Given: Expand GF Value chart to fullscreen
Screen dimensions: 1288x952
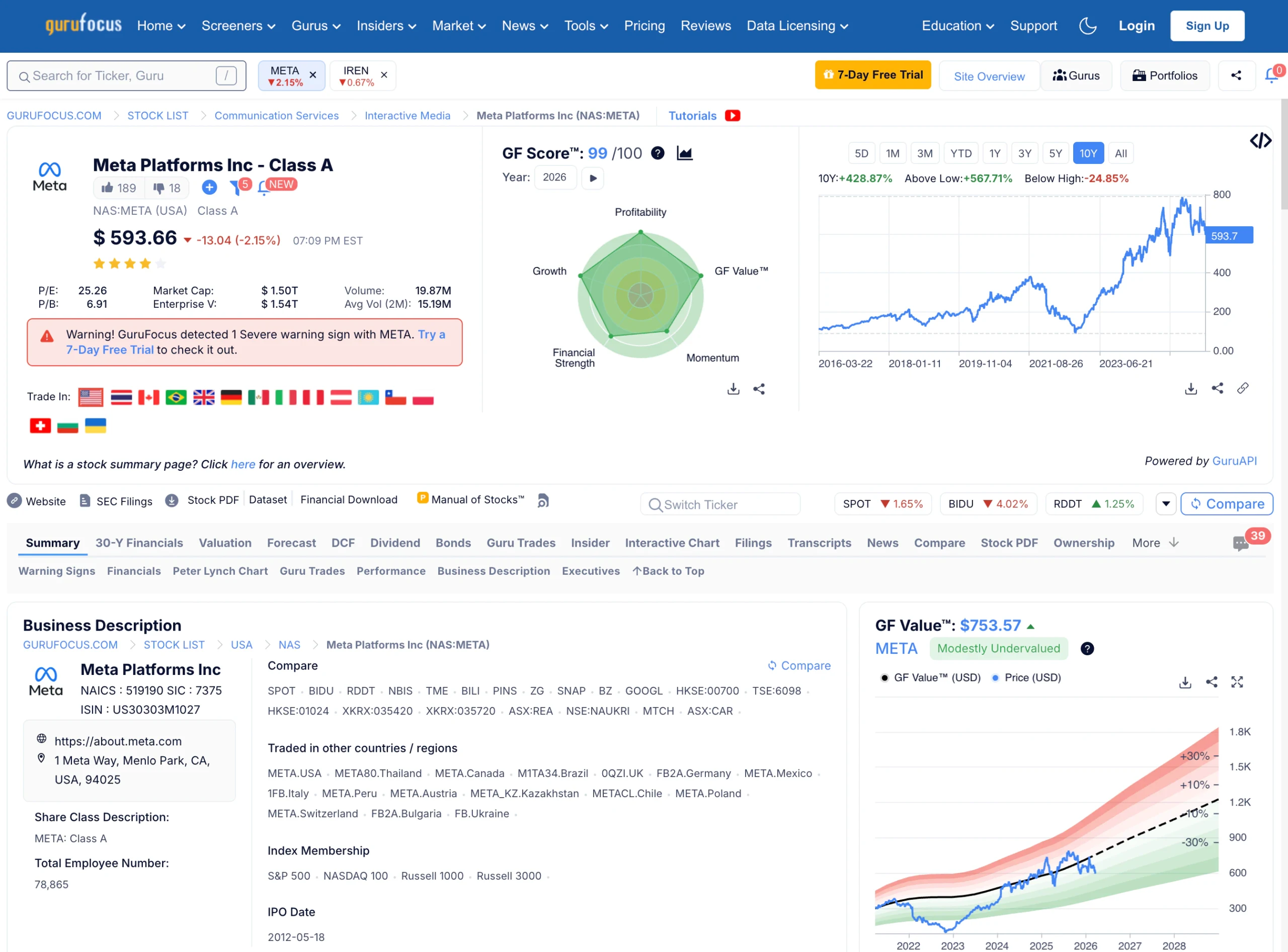Looking at the screenshot, I should coord(1237,682).
